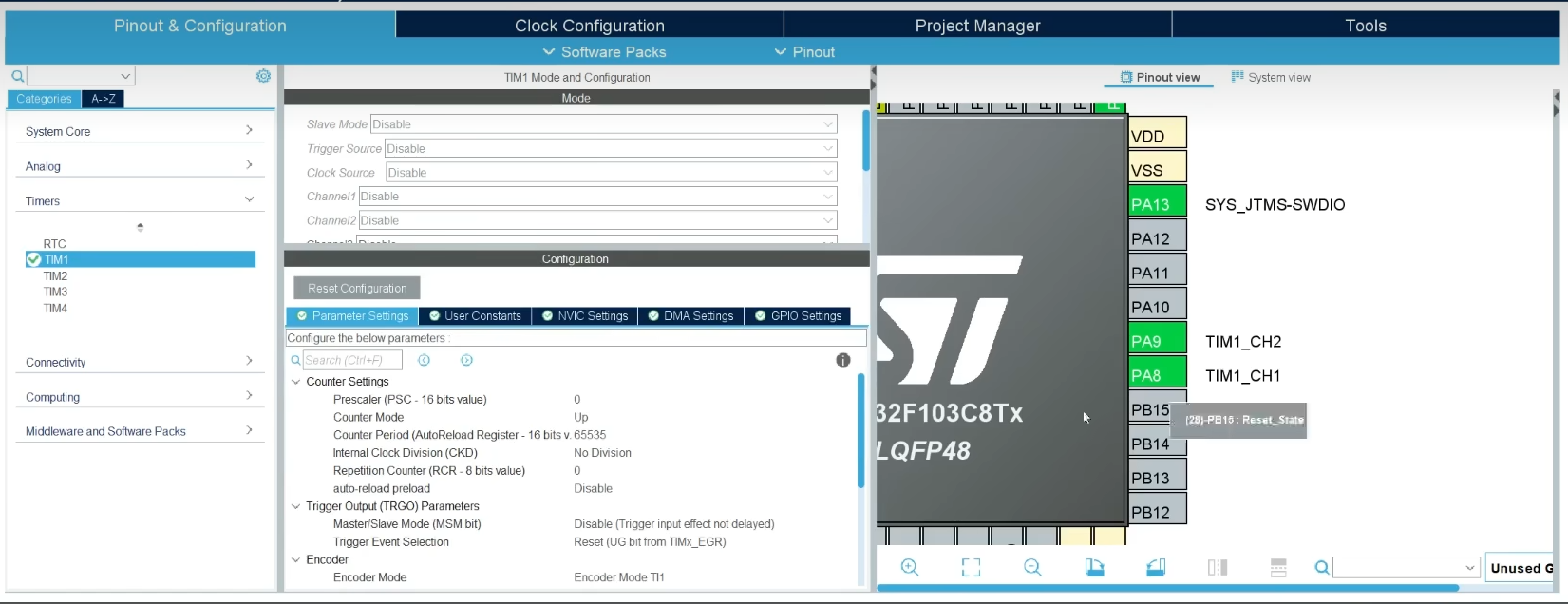Image resolution: width=1568 pixels, height=604 pixels.
Task: Collapse the Encoder parameter group
Action: point(295,560)
